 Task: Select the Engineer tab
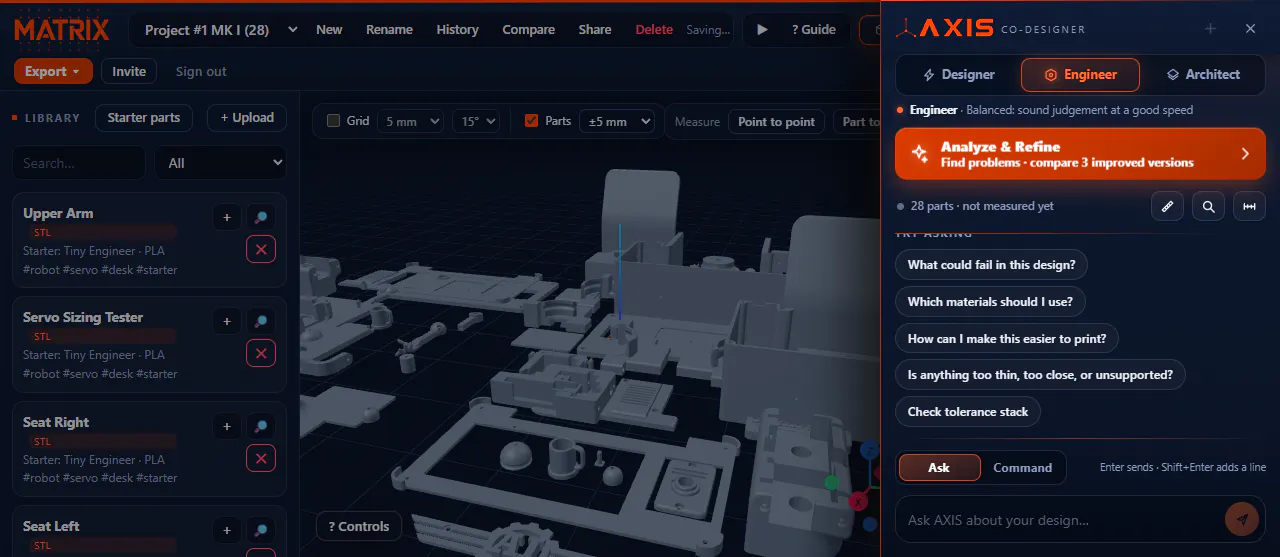1080,74
